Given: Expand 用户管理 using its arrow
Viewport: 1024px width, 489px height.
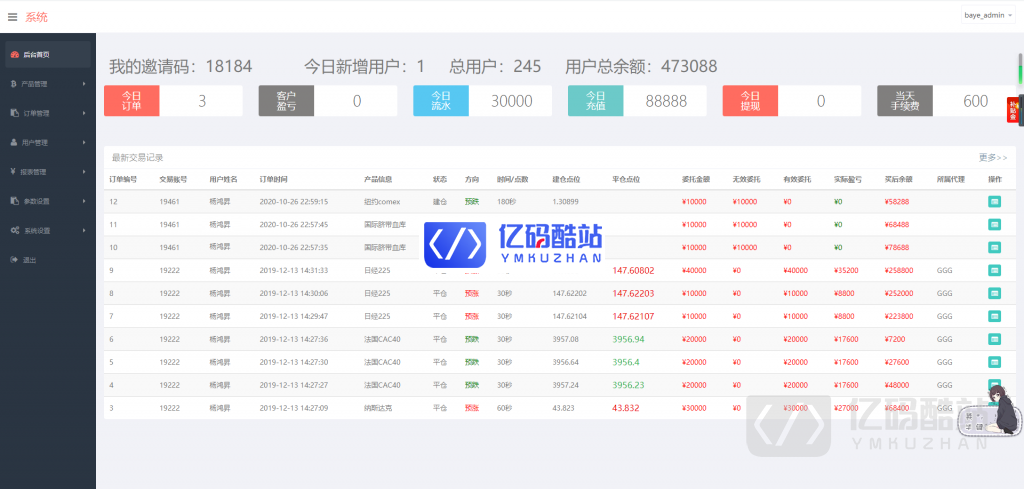Looking at the screenshot, I should [x=84, y=142].
